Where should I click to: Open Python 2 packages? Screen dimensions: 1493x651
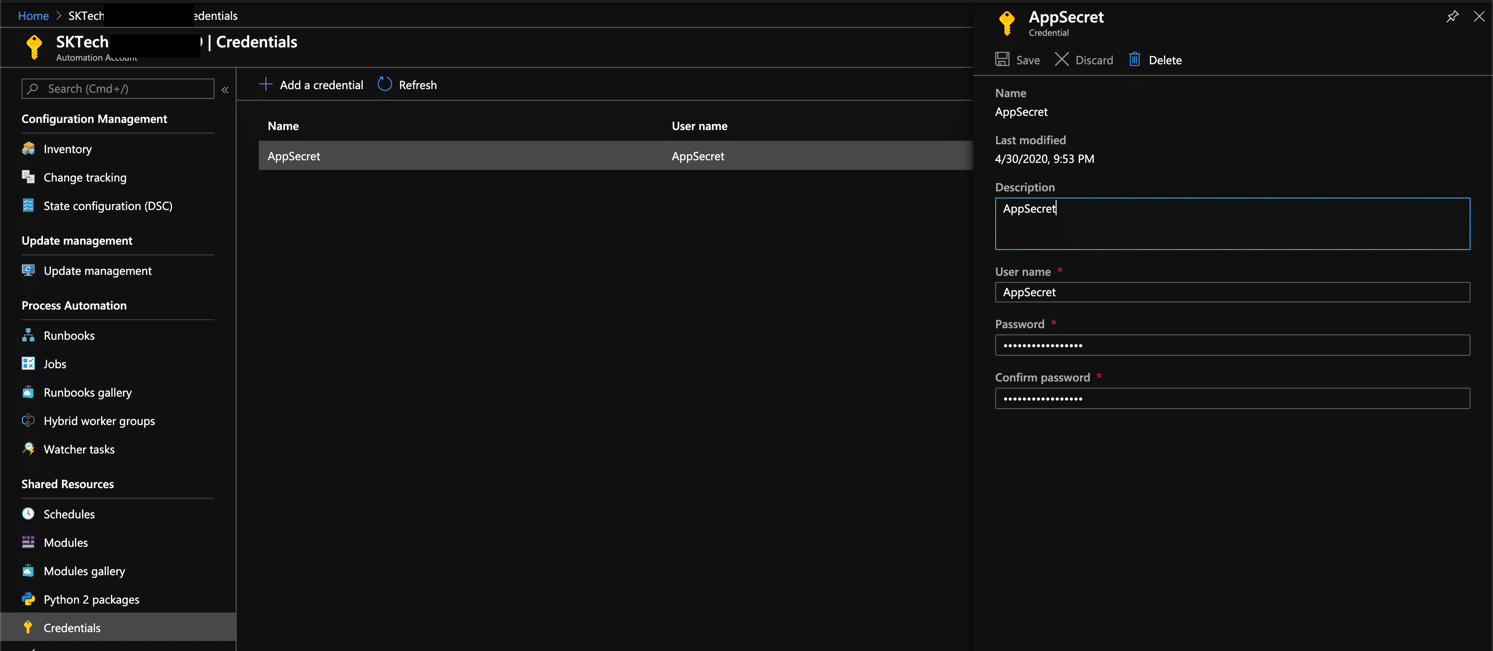tap(91, 599)
